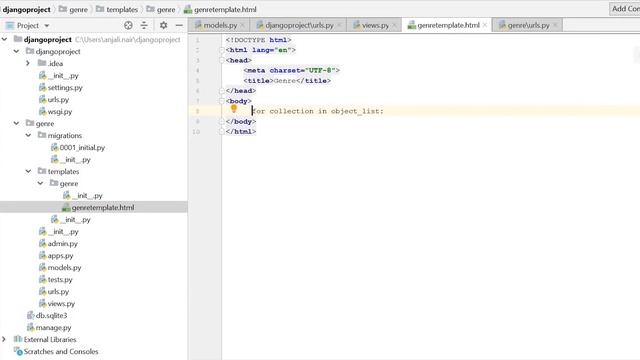640x360 pixels.
Task: Switch to the views.py tab
Action: click(x=375, y=25)
